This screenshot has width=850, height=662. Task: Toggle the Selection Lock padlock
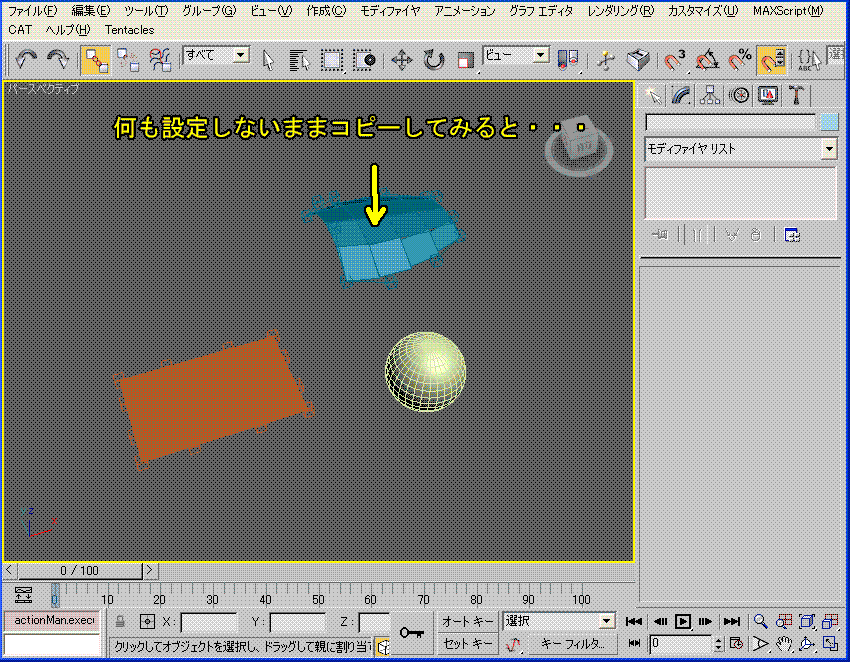(120, 621)
